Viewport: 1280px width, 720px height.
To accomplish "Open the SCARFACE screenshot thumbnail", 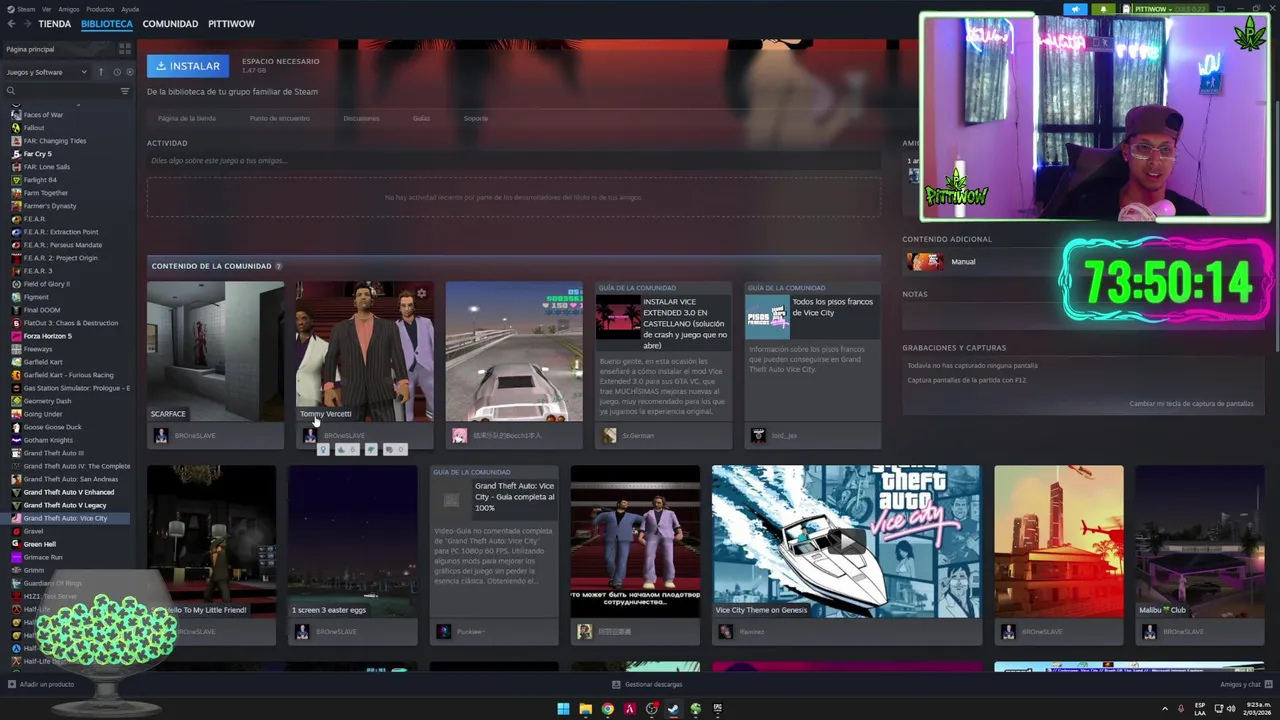I will [x=215, y=351].
